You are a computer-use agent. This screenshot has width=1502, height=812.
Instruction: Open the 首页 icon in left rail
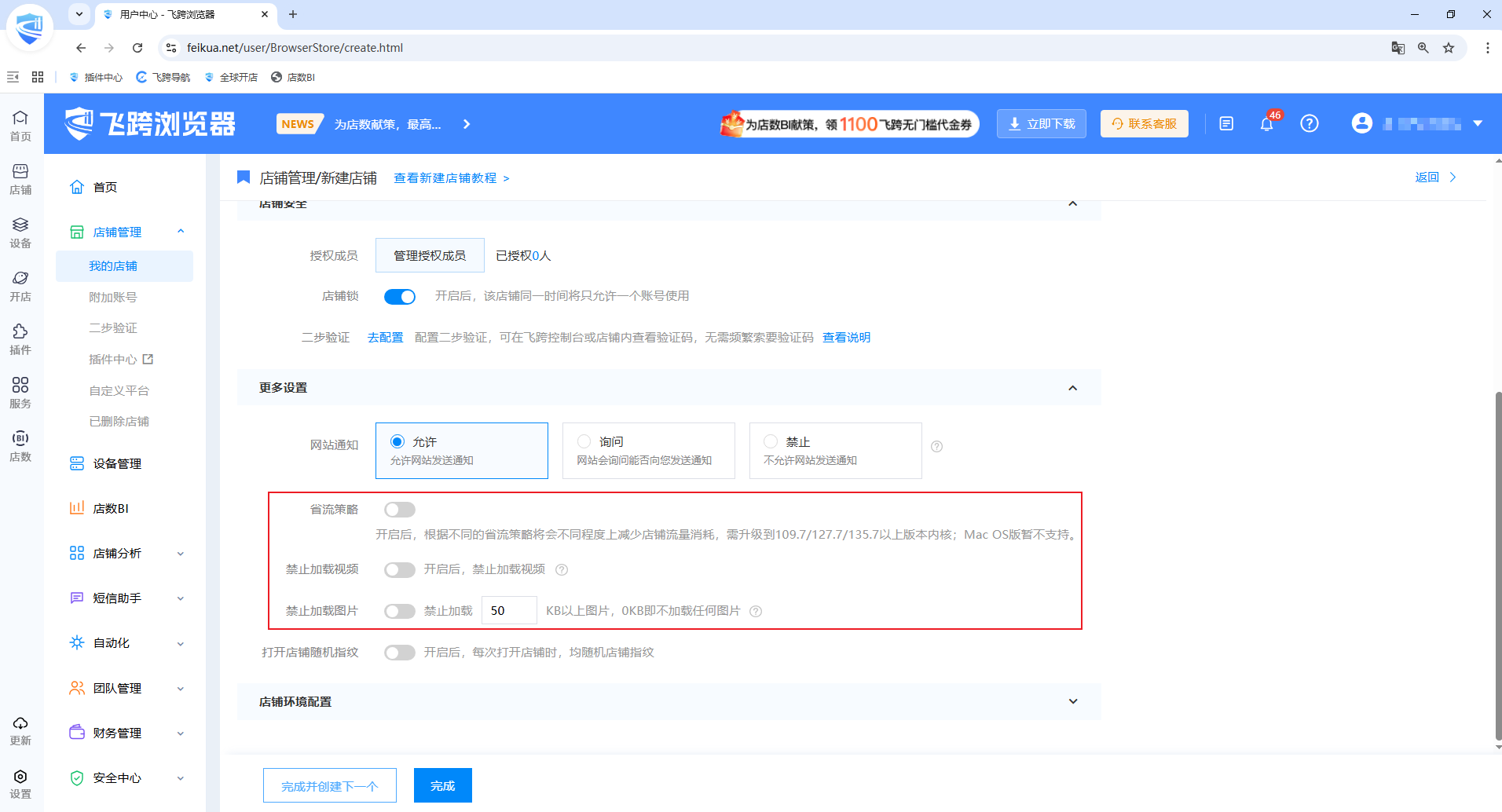click(x=20, y=126)
